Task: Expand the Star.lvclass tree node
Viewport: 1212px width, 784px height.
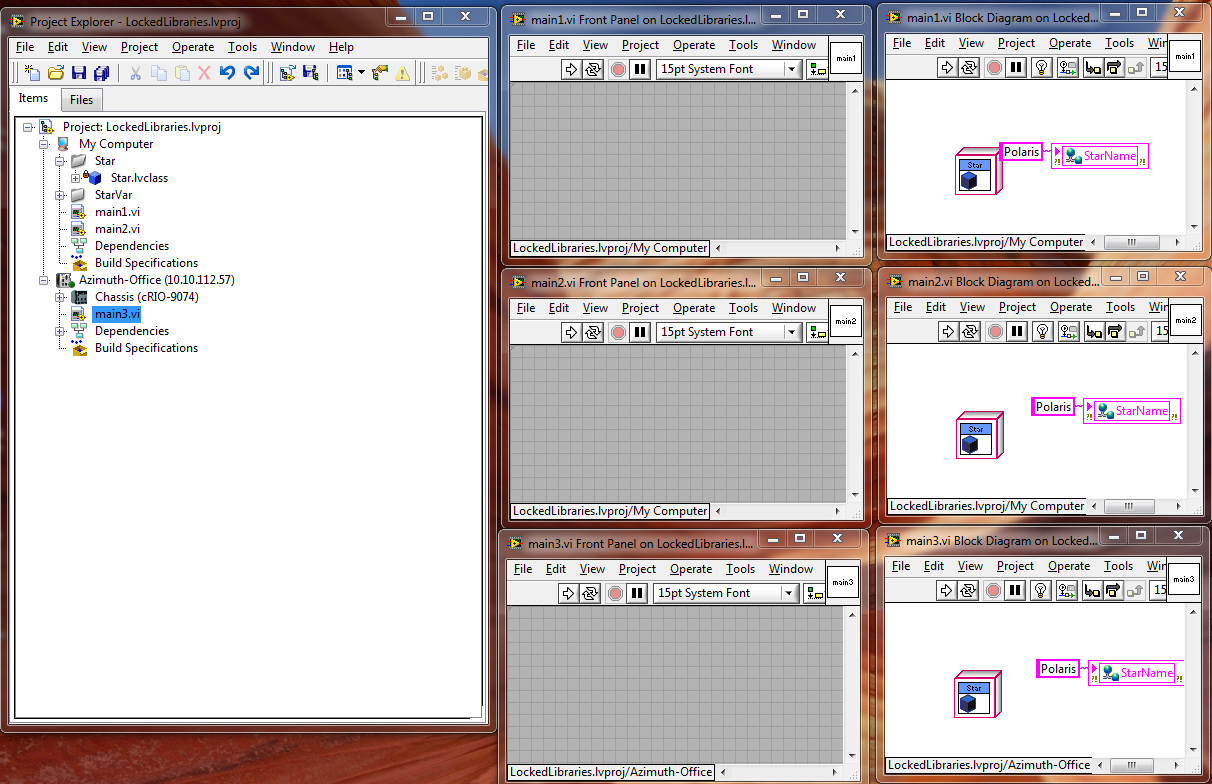Action: click(x=76, y=178)
